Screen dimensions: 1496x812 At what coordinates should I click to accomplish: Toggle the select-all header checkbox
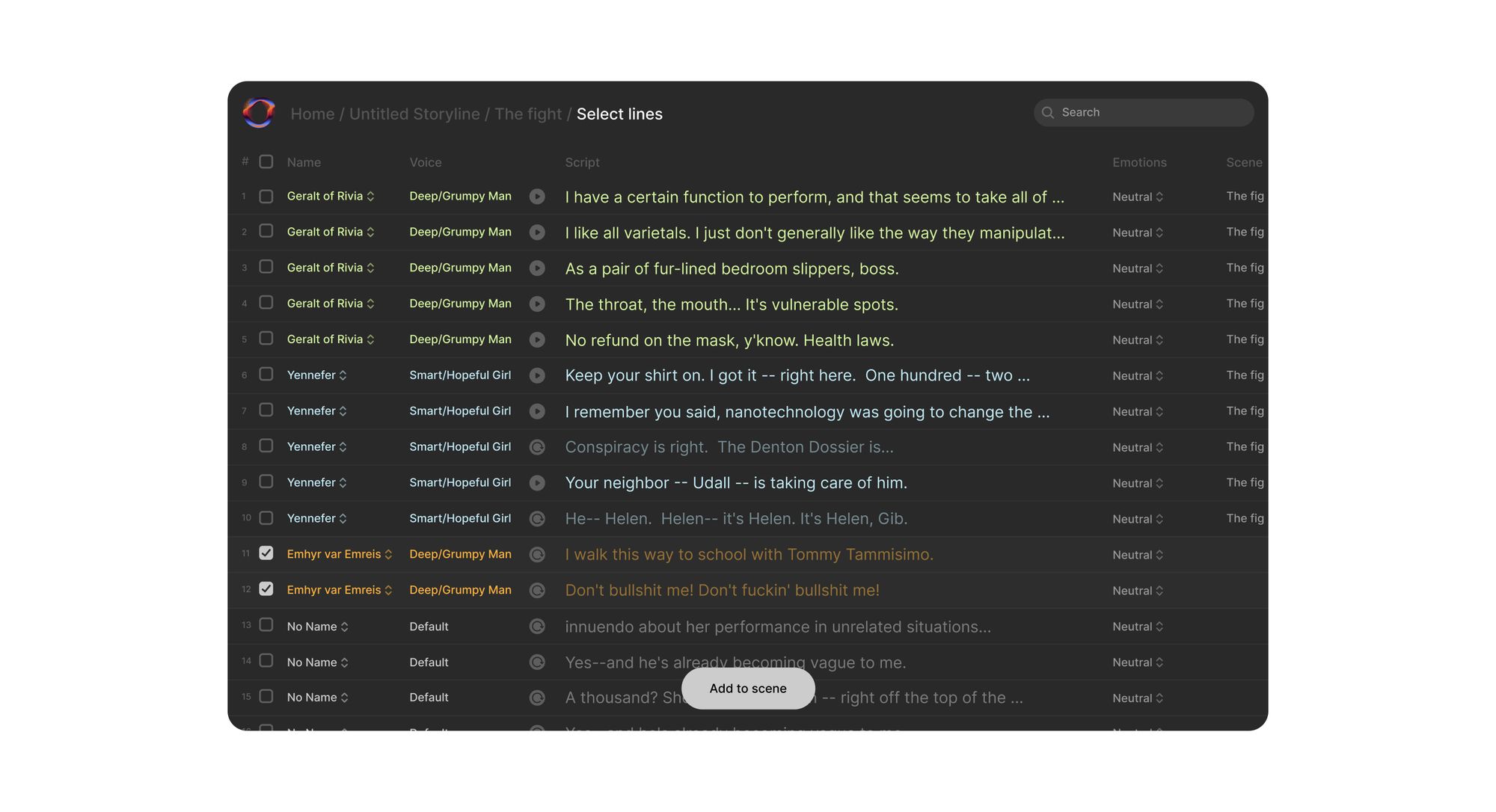click(x=266, y=162)
